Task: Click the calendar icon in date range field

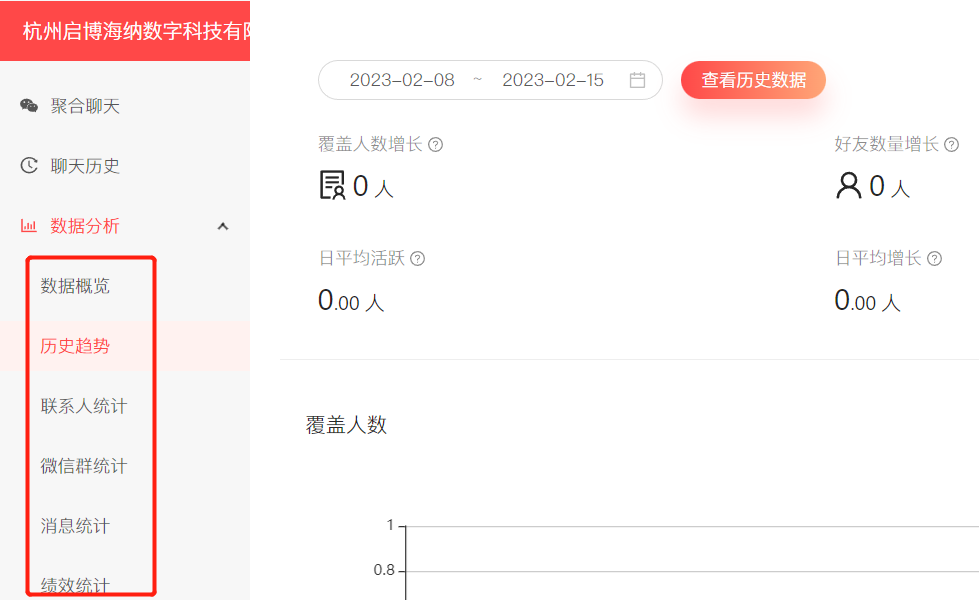Action: pyautogui.click(x=637, y=80)
